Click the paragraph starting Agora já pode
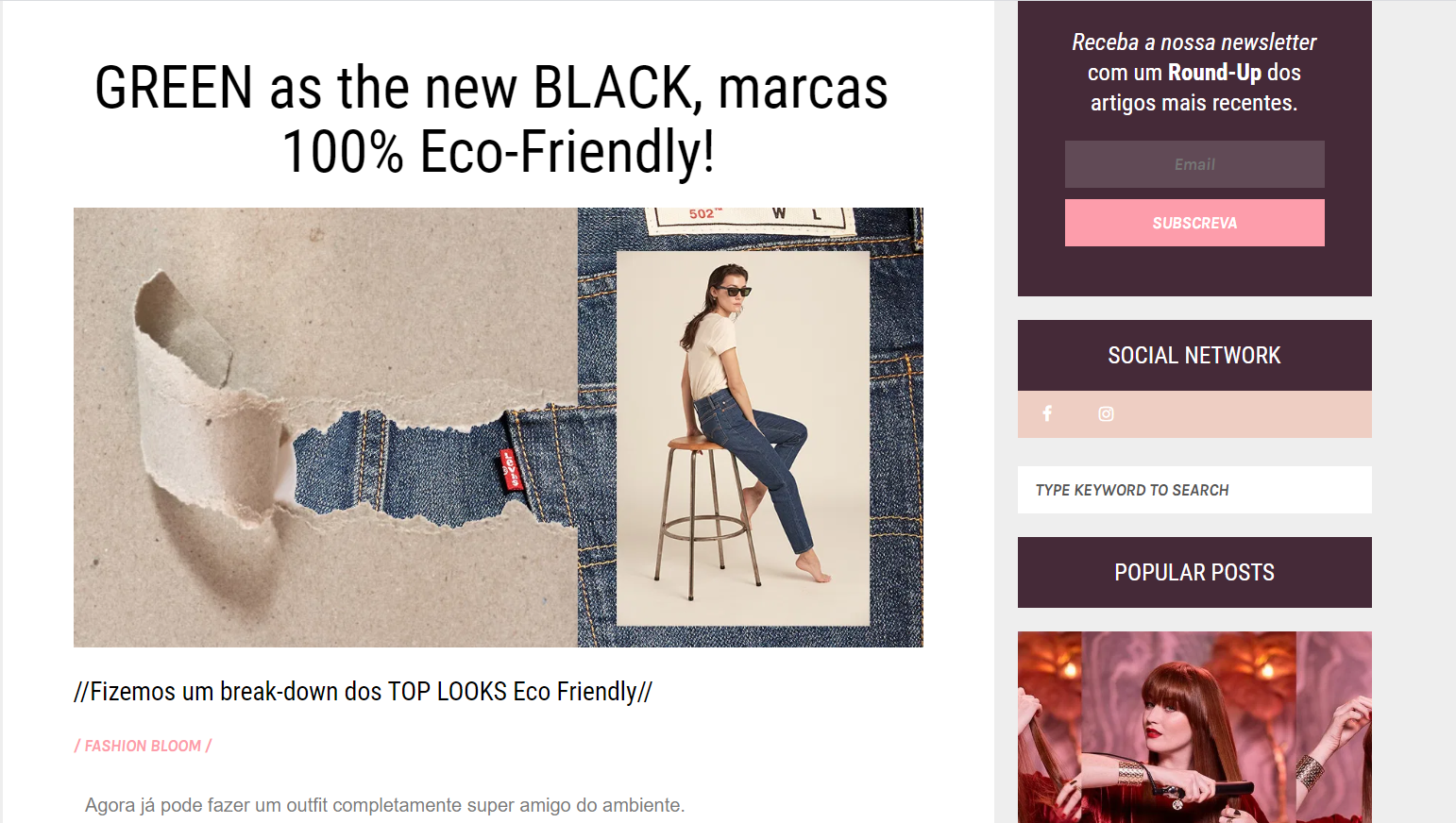The width and height of the screenshot is (1456, 823). point(385,805)
